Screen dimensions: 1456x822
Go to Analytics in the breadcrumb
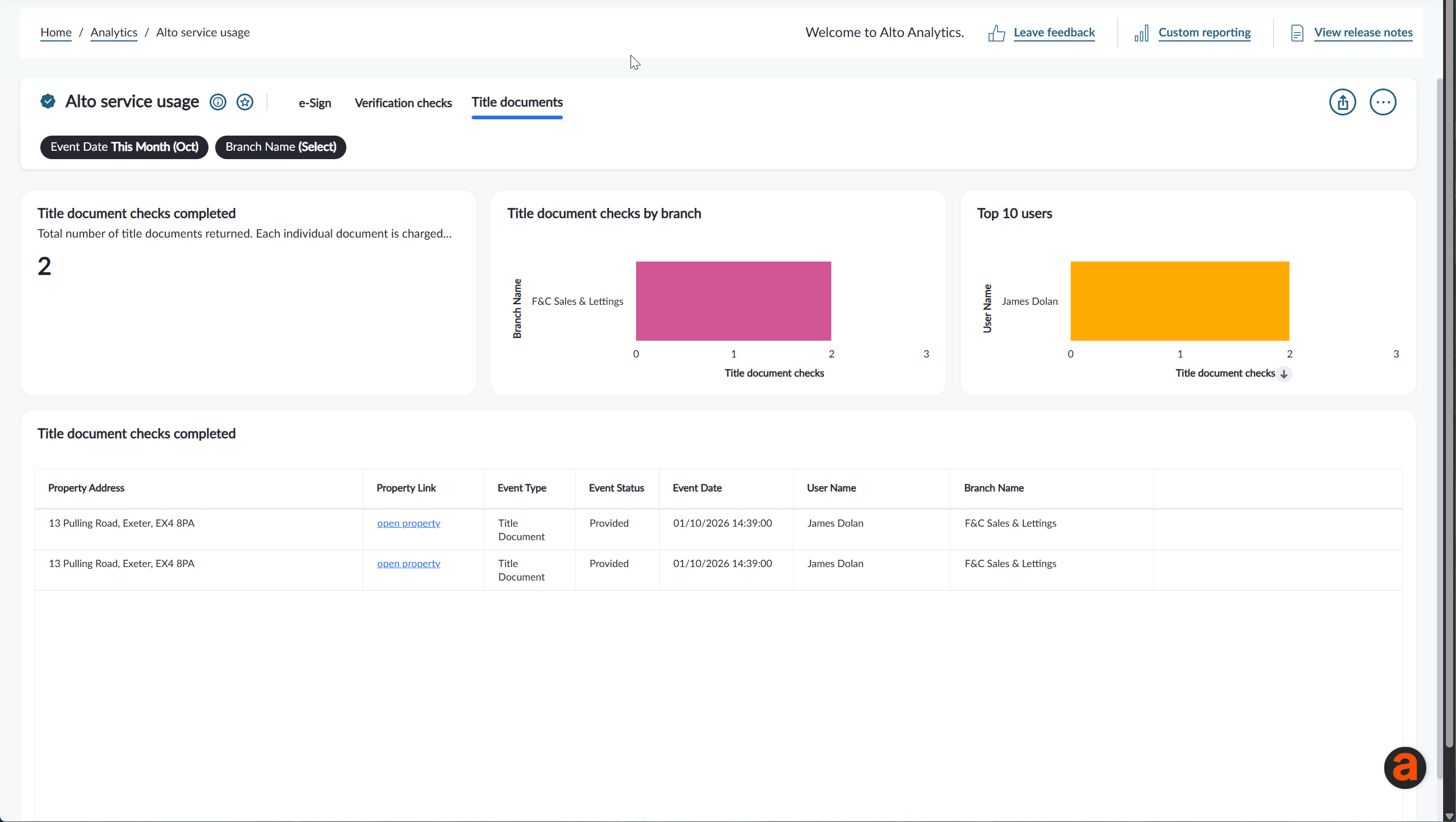click(114, 32)
